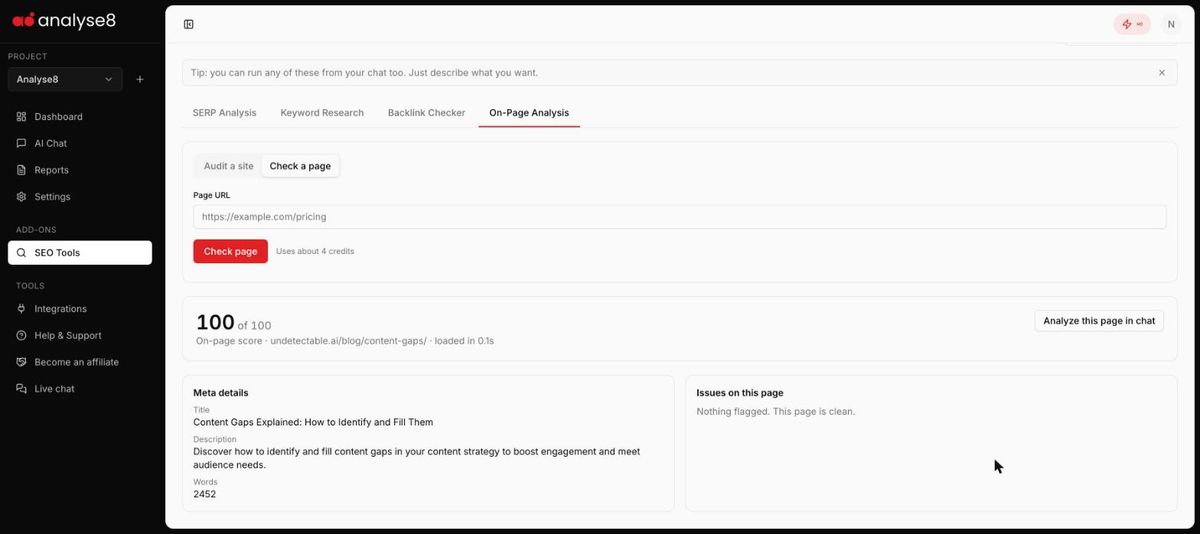Click 'Nothing flagged. This page is clean.'
1200x534 pixels.
(776, 411)
